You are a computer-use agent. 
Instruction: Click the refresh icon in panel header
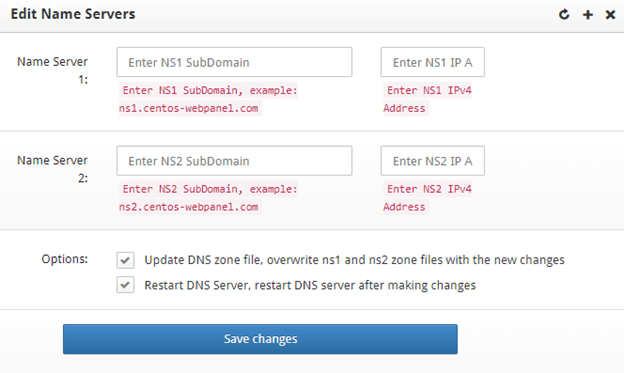click(564, 15)
